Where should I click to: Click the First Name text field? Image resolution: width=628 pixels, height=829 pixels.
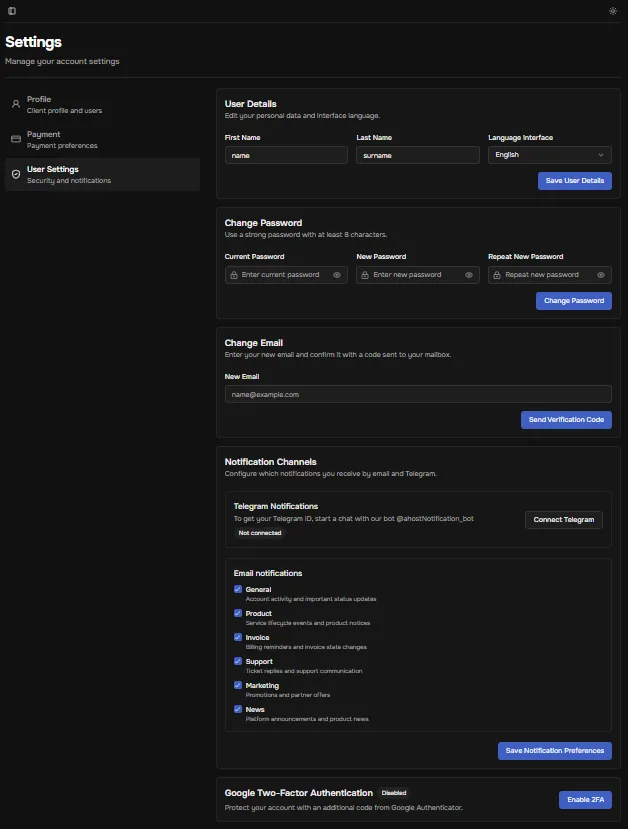(x=286, y=155)
